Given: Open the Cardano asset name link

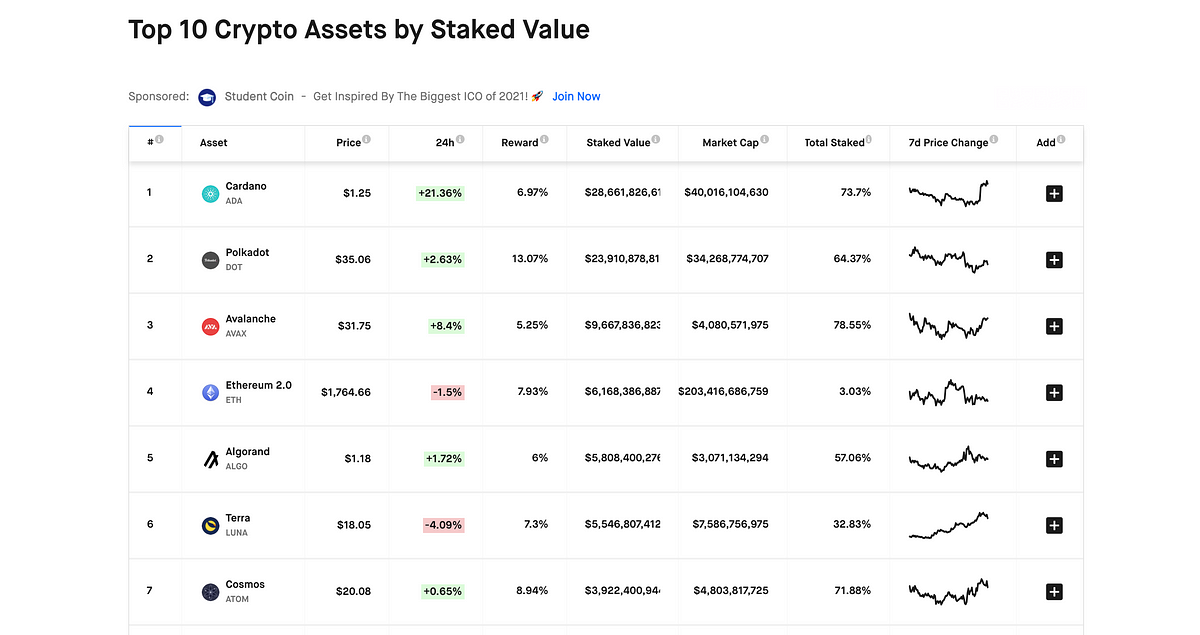Looking at the screenshot, I should coord(246,186).
